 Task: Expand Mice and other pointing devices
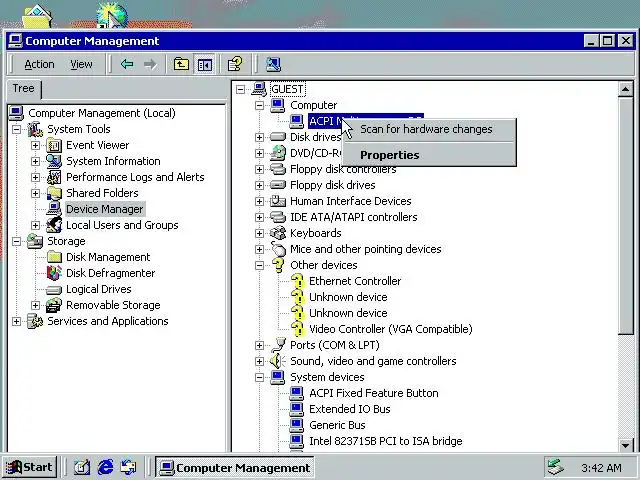[259, 249]
